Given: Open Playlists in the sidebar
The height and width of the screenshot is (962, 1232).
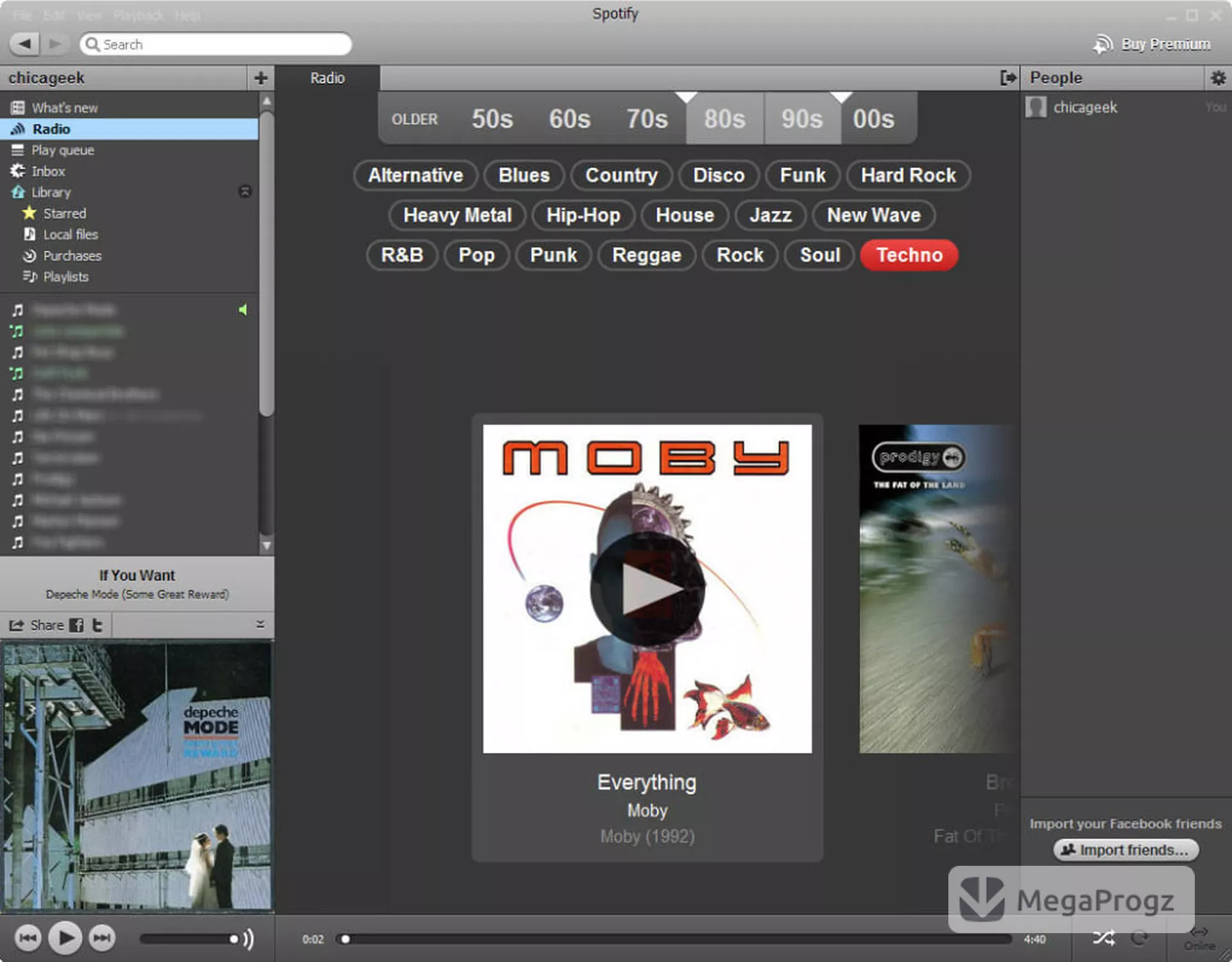Looking at the screenshot, I should [x=65, y=277].
